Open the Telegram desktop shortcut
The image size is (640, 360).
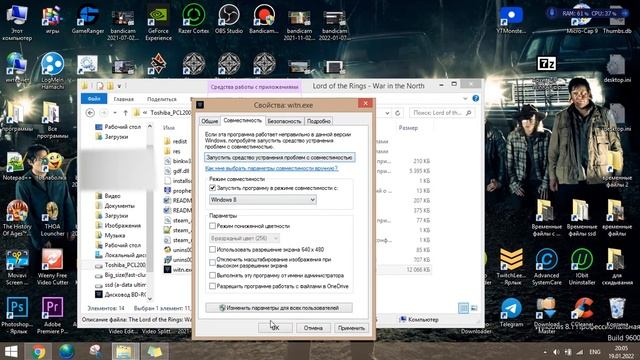coord(511,312)
